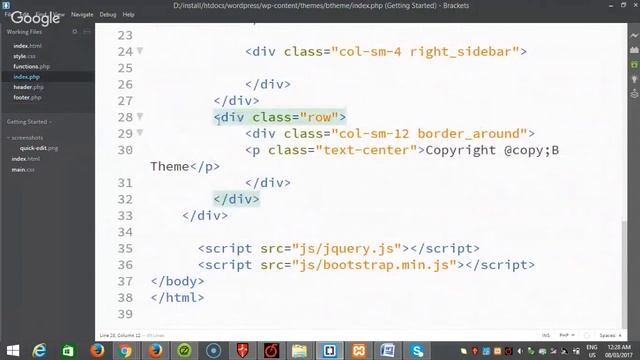Viewport: 640px width, 360px height.
Task: Click the split view icon beside Working Files
Action: click(x=87, y=31)
